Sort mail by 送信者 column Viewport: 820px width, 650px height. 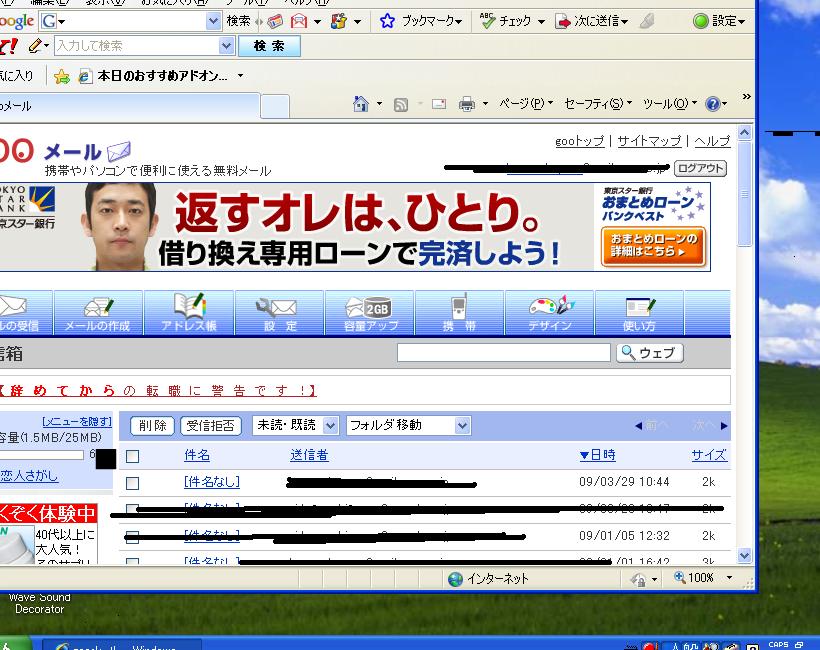[x=309, y=455]
